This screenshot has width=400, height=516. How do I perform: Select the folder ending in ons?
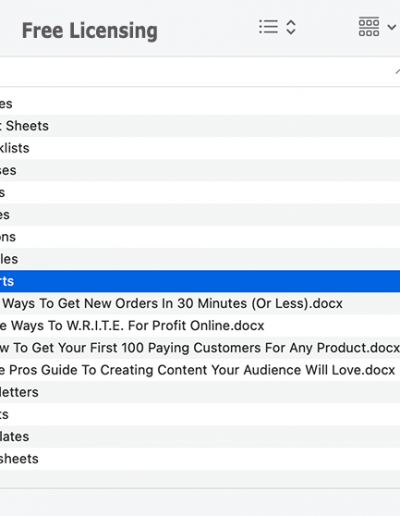200,237
